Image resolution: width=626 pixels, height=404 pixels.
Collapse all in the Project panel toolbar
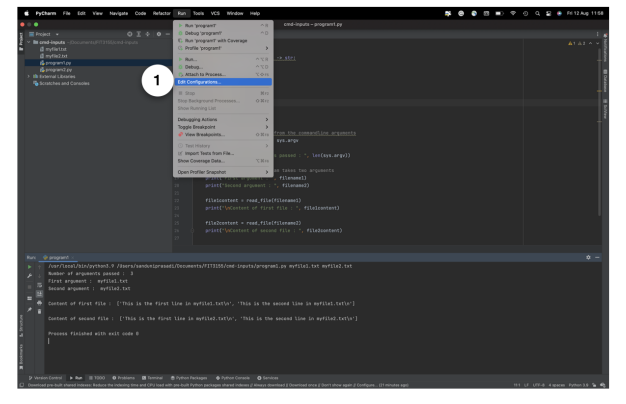(148, 34)
